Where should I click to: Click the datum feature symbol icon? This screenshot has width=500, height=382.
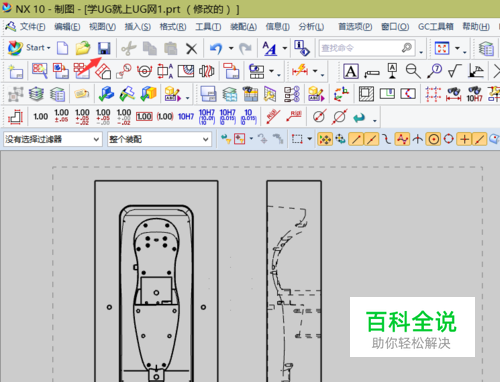[392, 71]
